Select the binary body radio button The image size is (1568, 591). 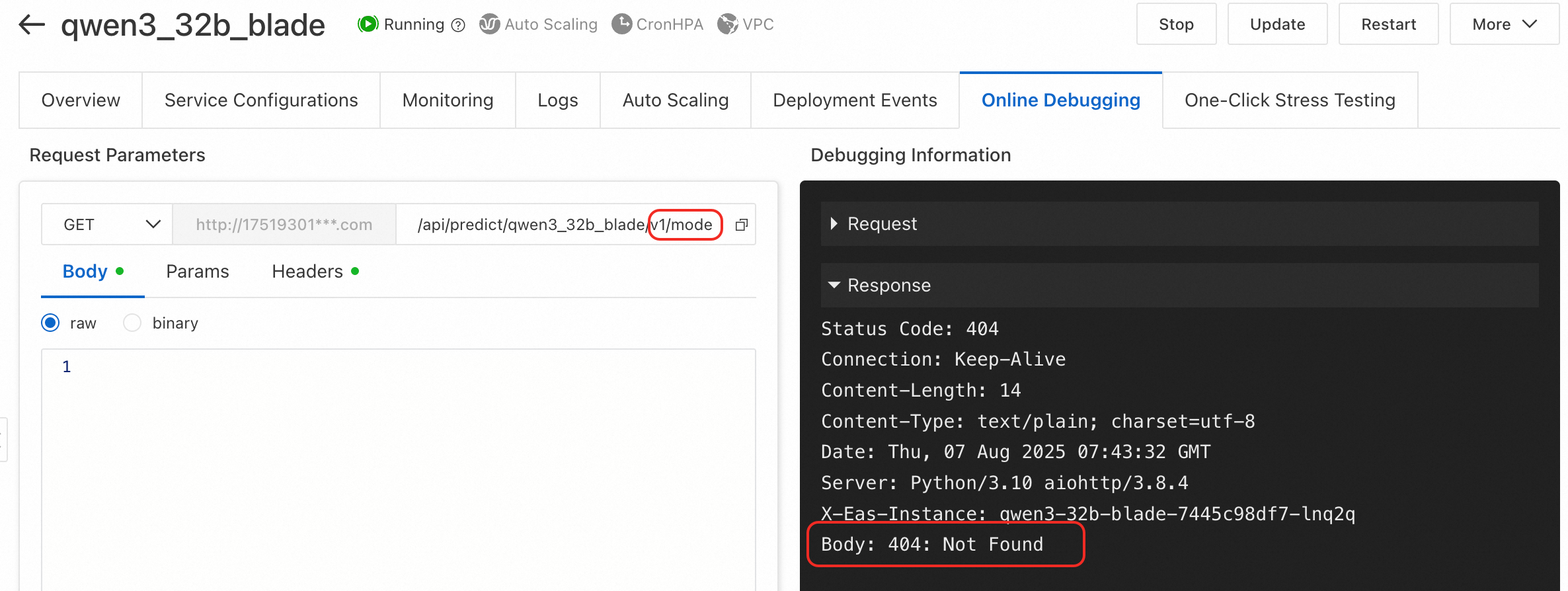coord(132,323)
